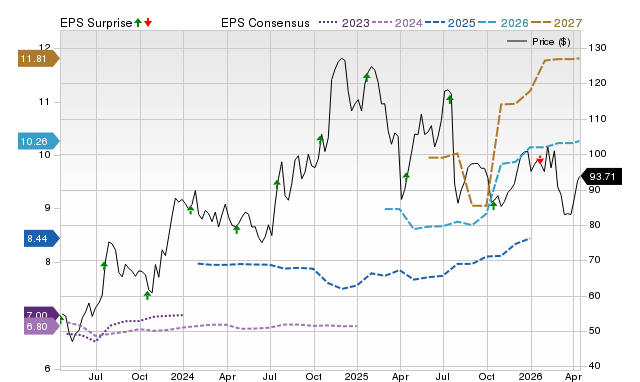Click the red EPS miss marker near 2026
Screen dimensions: 640x382
(540, 160)
